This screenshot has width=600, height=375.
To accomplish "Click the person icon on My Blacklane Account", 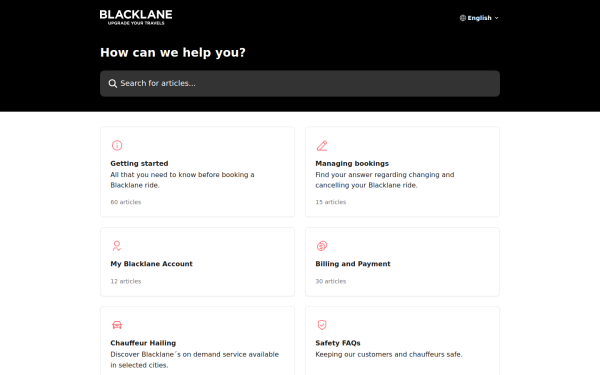I will 117,246.
